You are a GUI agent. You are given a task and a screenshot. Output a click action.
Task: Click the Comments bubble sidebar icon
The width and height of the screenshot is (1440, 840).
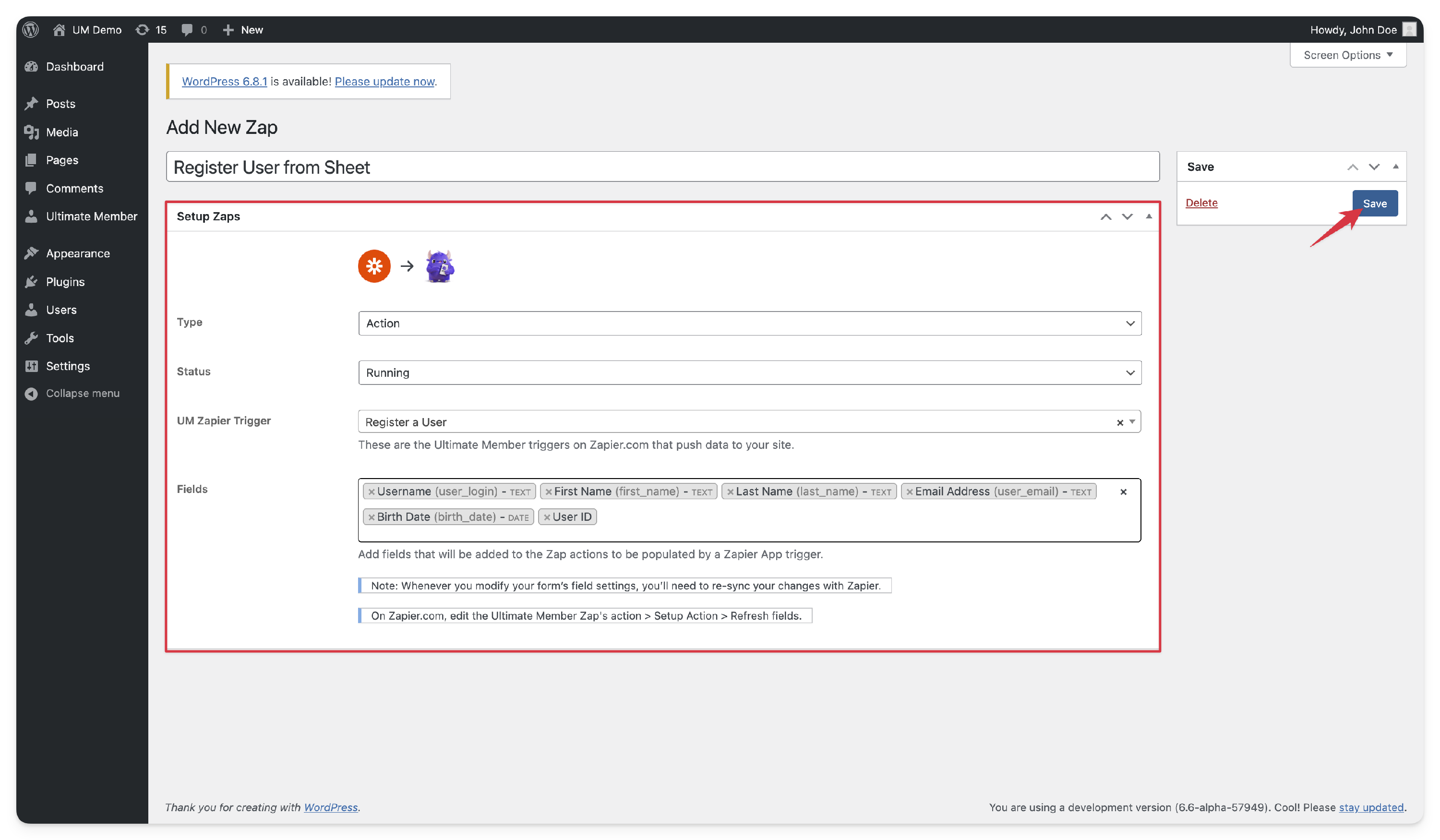(31, 188)
